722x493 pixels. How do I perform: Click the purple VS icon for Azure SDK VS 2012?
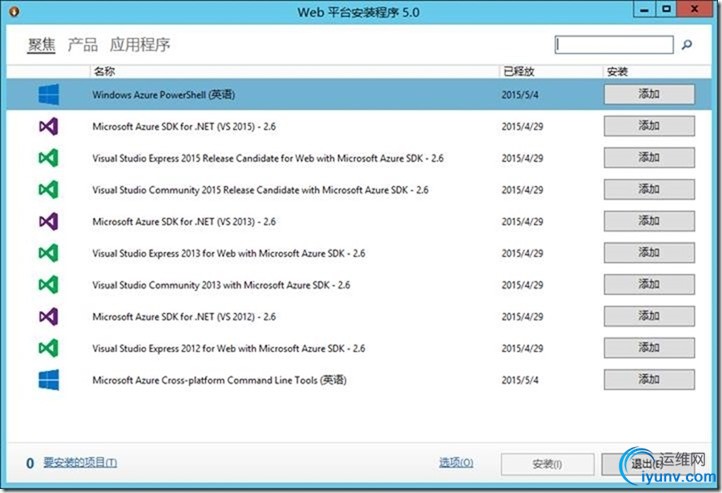point(48,317)
